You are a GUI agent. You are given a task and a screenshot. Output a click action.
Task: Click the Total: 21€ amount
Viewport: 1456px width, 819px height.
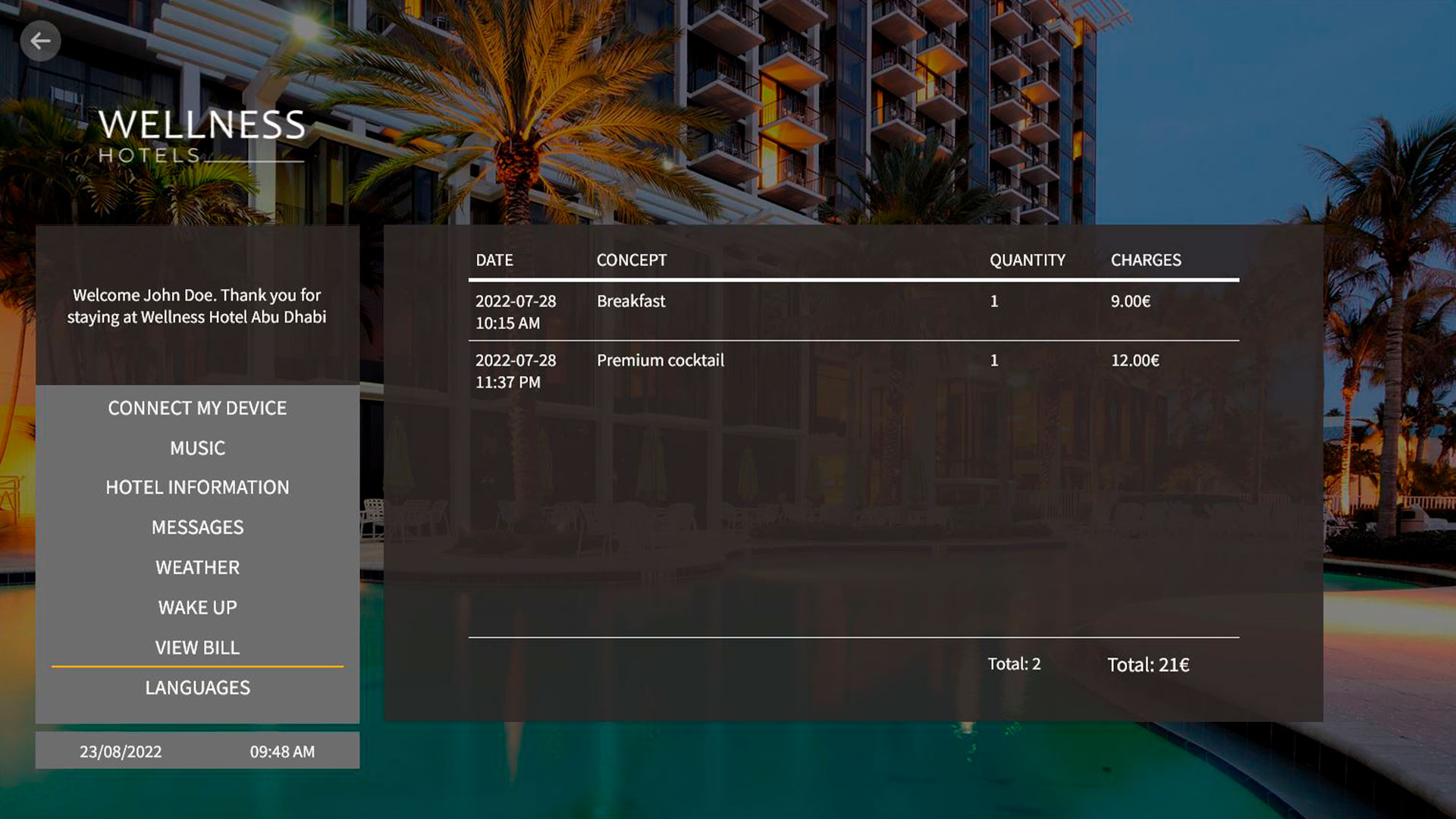(x=1147, y=665)
